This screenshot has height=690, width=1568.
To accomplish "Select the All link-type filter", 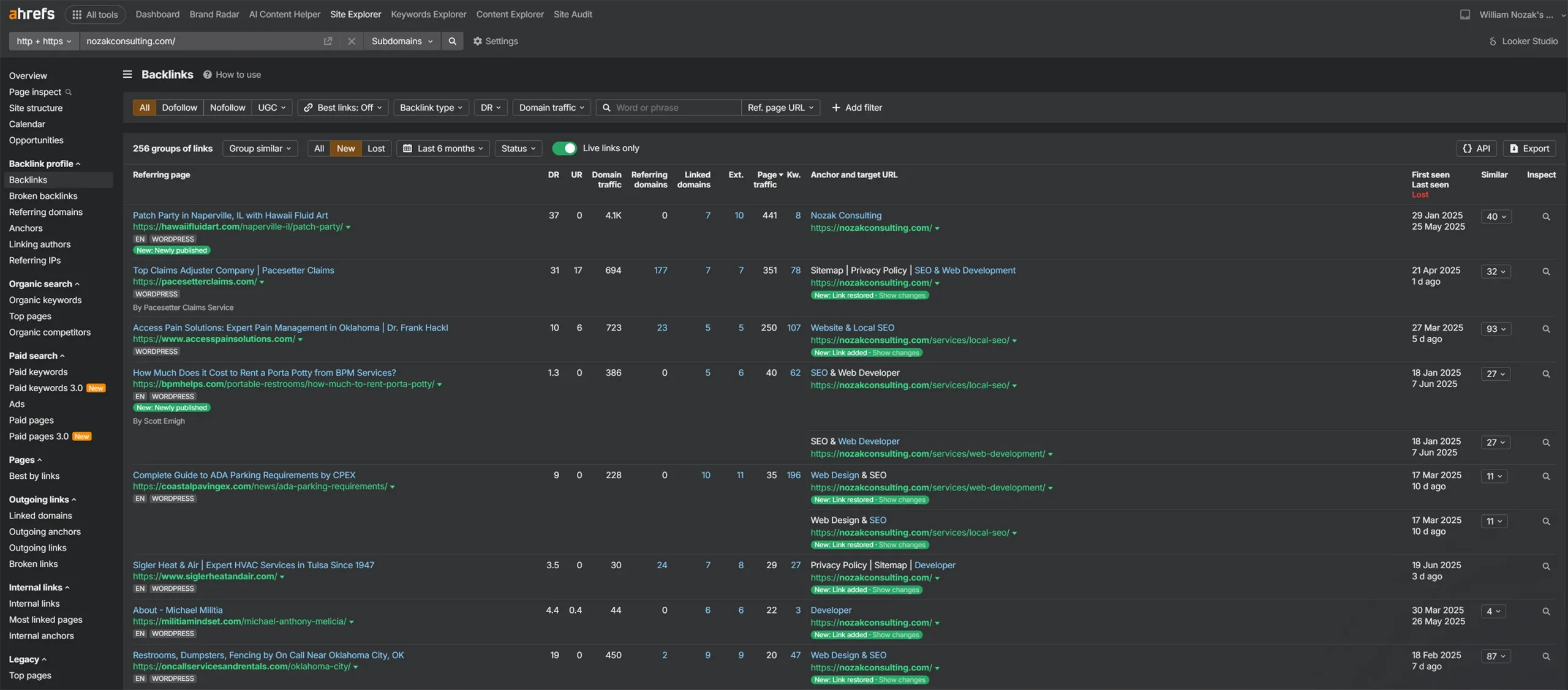I will [144, 108].
